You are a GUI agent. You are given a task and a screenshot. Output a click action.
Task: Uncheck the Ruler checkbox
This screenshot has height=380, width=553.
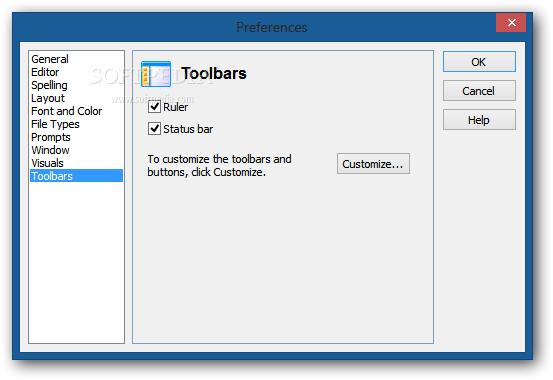pos(154,107)
